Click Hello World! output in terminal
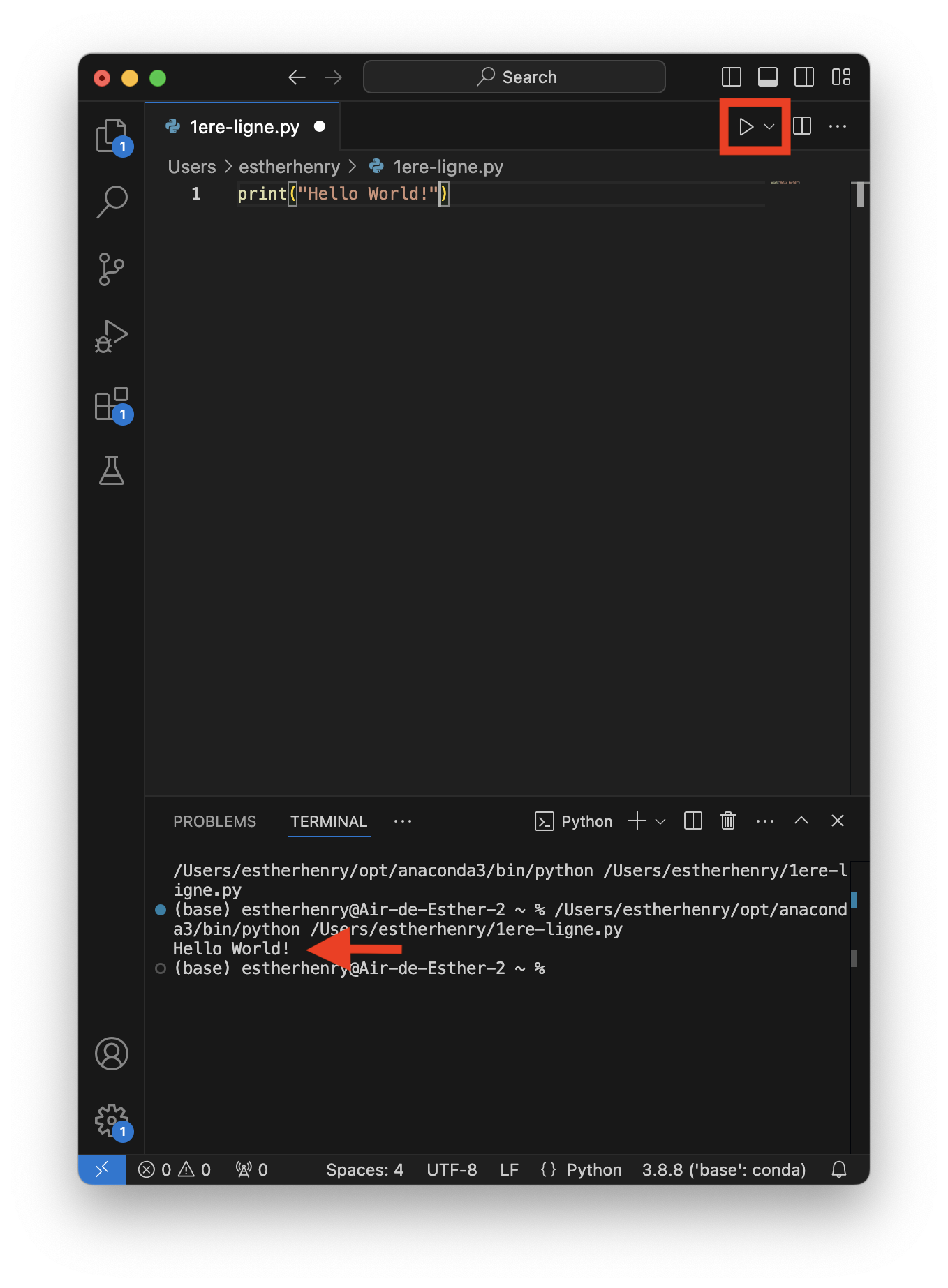Viewport: 948px width, 1288px height. [231, 949]
